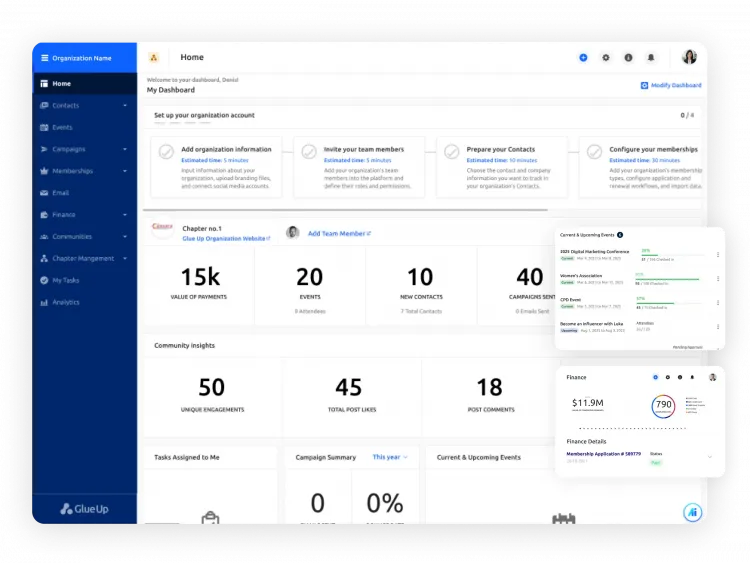Click the hamburger menu beside Organization Name
The height and width of the screenshot is (563, 750).
point(44,58)
